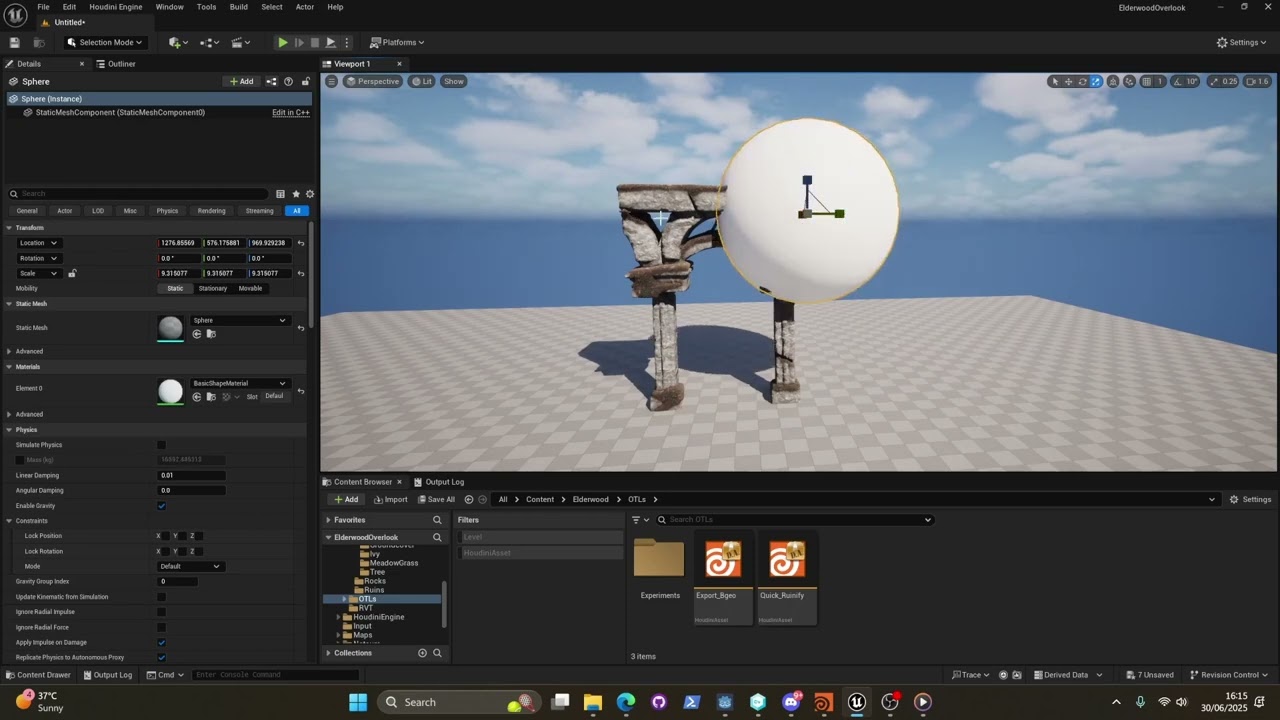Image resolution: width=1280 pixels, height=720 pixels.
Task: Switch to the Output Log tab
Action: tap(439, 482)
